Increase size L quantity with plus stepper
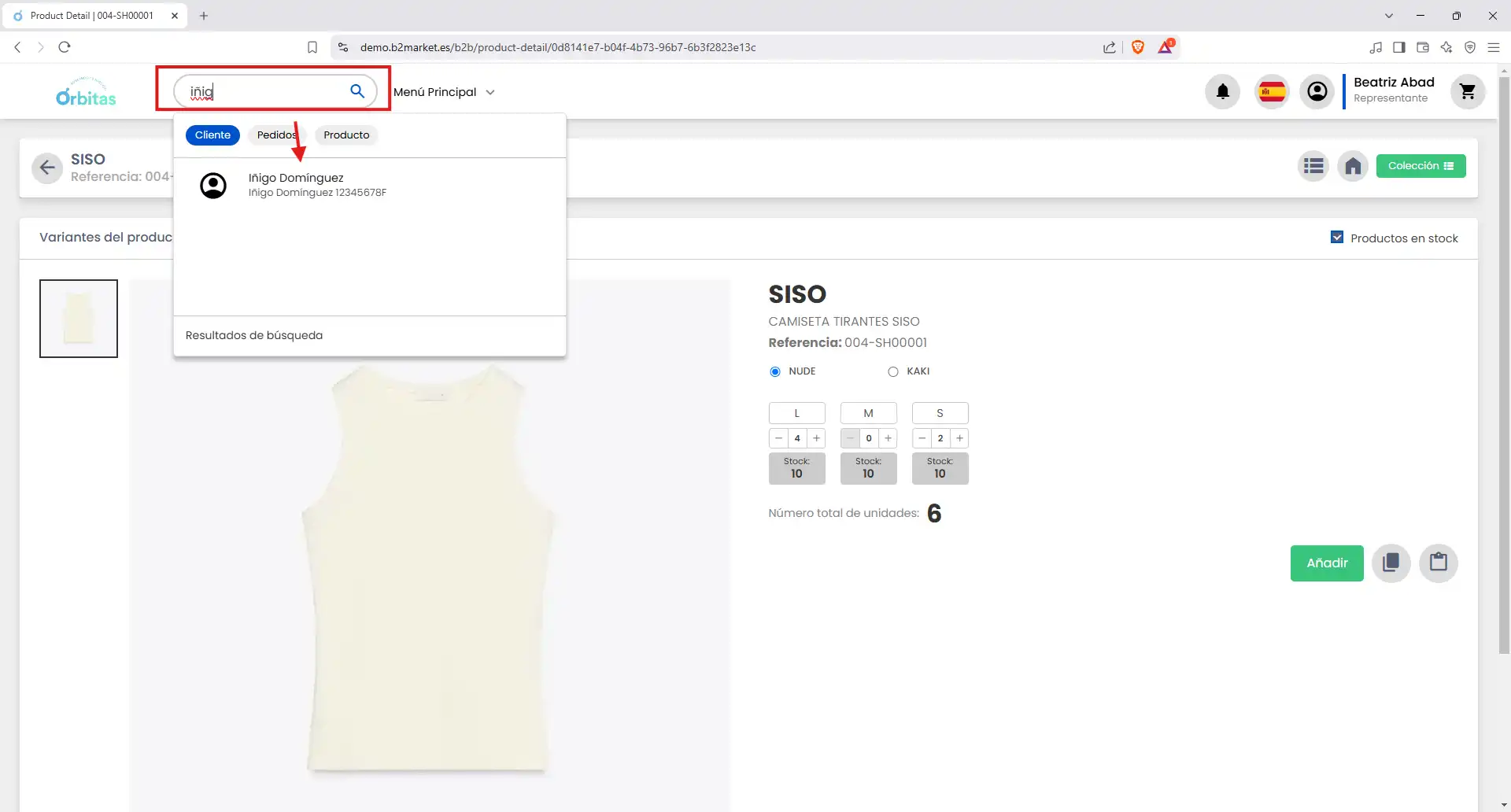 click(x=816, y=438)
